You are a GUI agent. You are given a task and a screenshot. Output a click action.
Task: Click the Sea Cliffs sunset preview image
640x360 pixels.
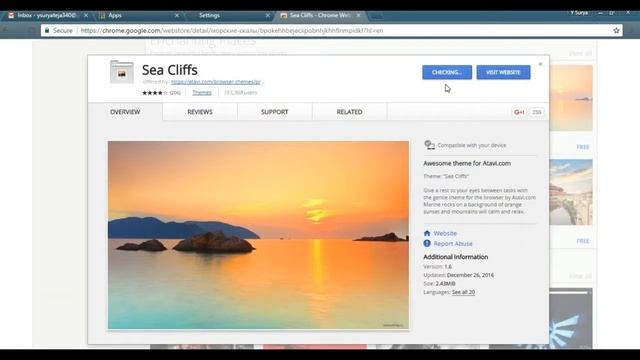tap(258, 235)
